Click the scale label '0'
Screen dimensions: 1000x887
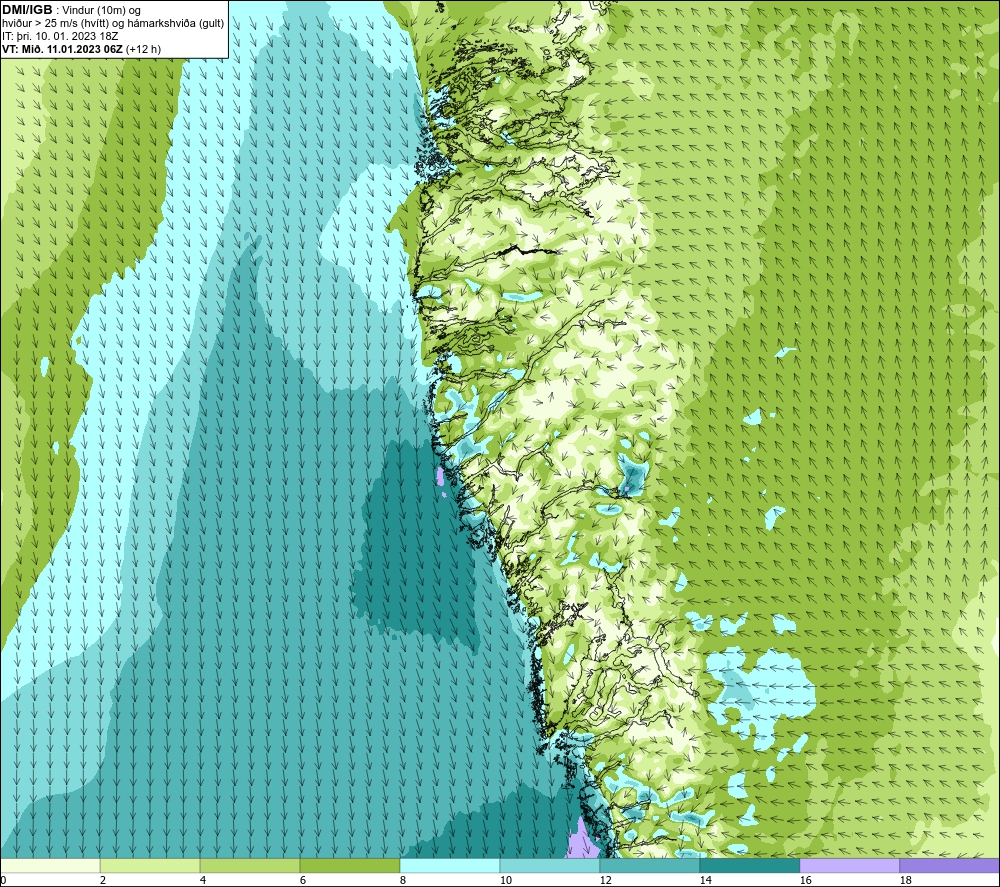click(3, 881)
